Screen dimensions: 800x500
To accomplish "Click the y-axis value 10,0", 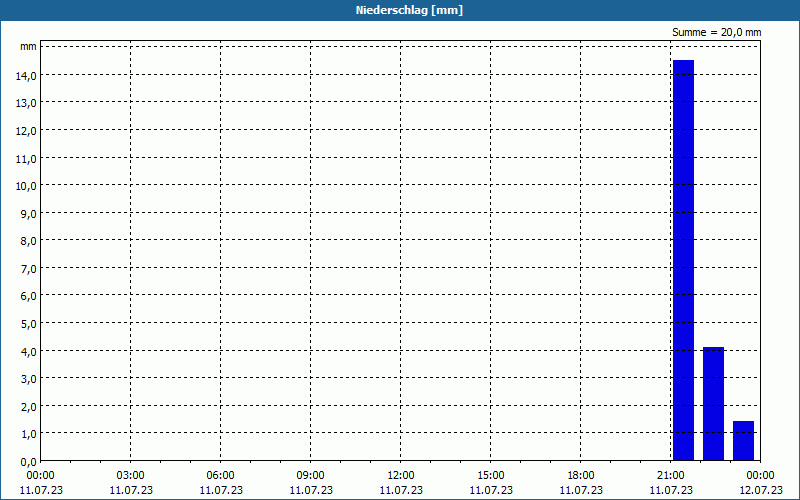I will [26, 186].
